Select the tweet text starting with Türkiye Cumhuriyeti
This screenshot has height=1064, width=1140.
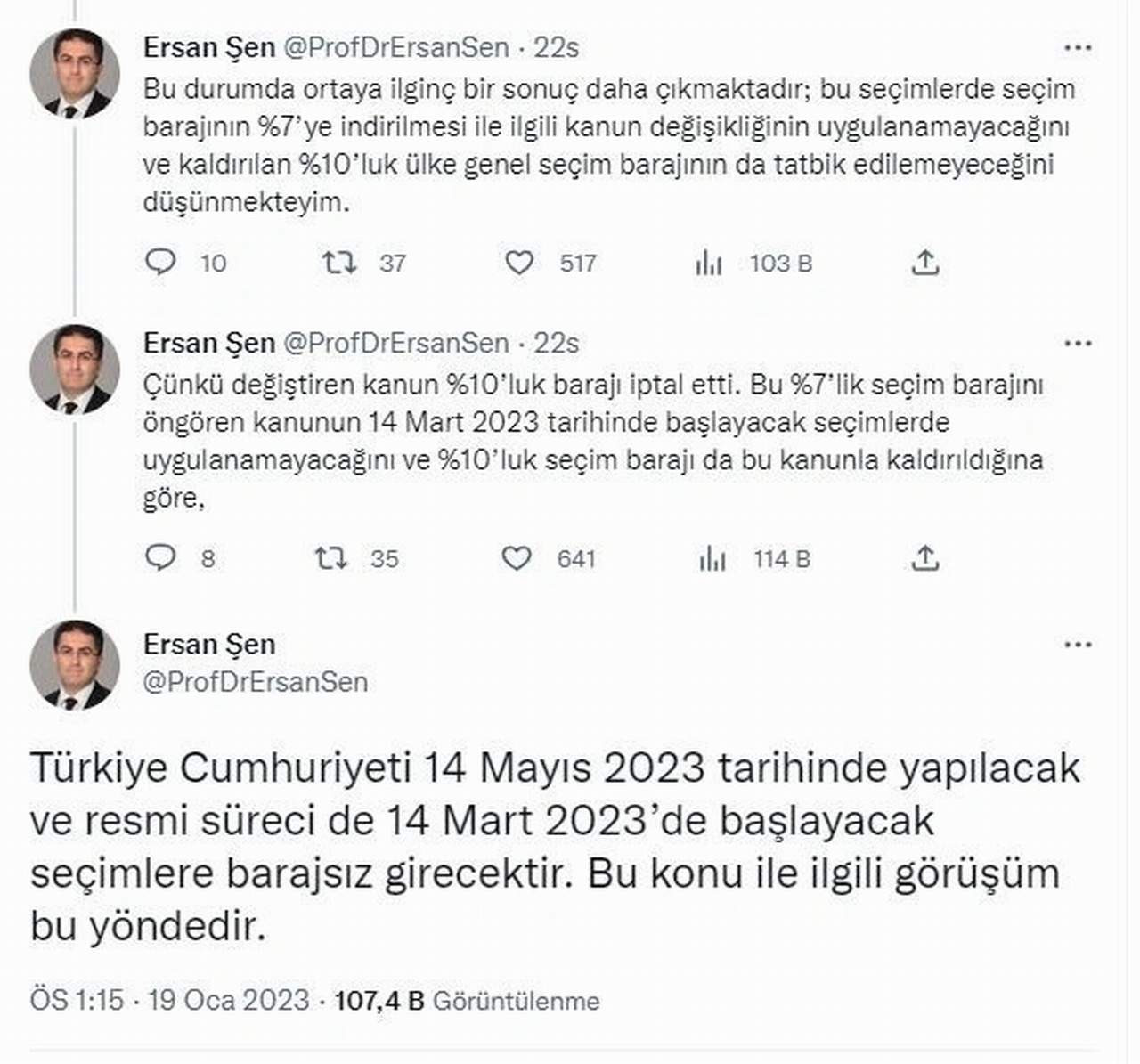(552, 846)
